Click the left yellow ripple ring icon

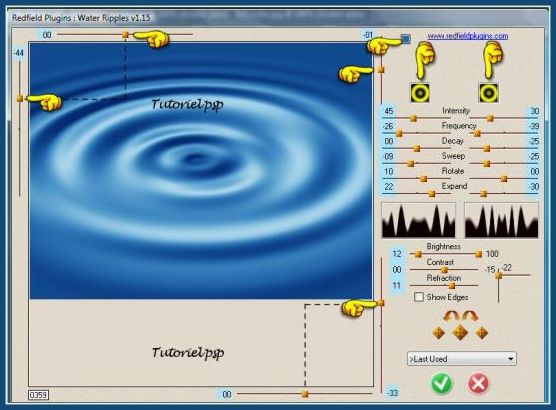420,93
